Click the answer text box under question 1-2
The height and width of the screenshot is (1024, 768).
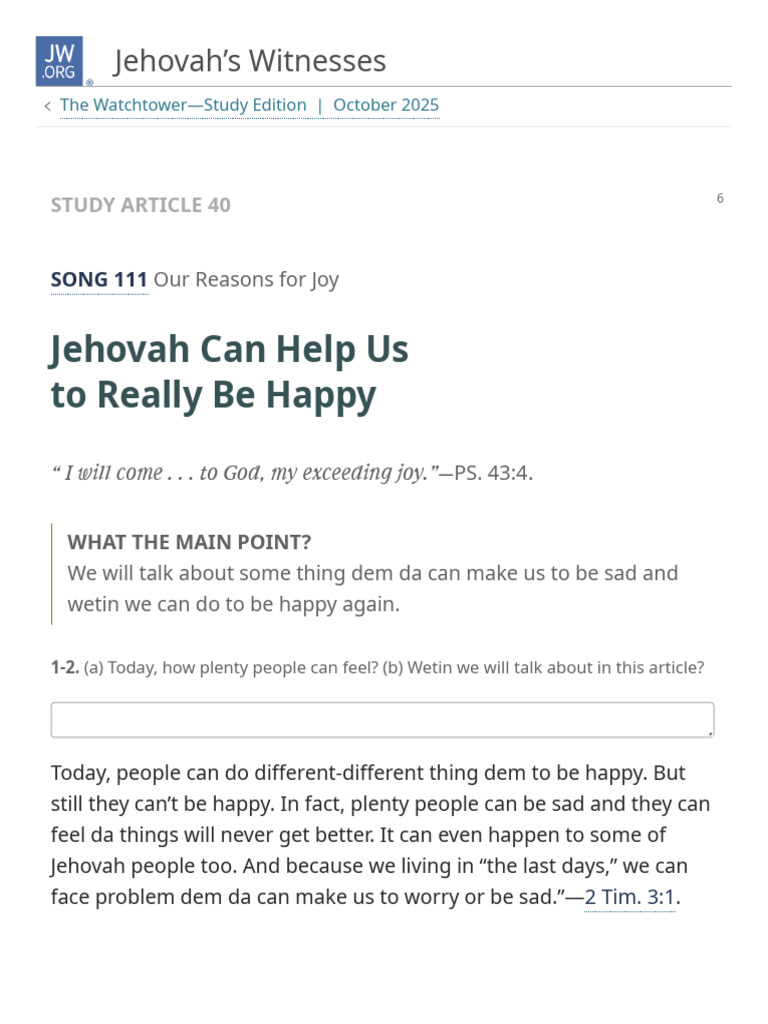coord(382,719)
